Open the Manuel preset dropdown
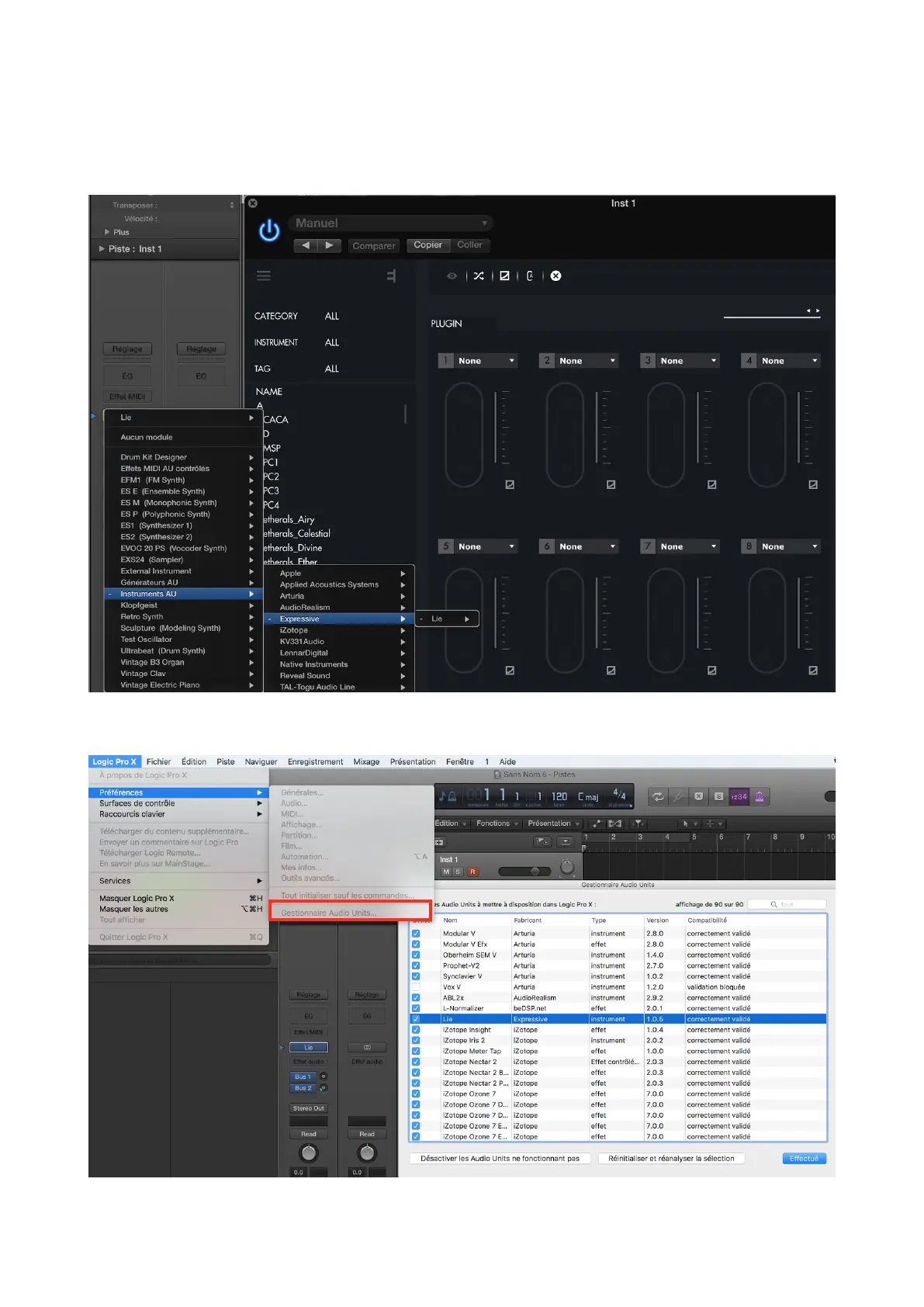924x1307 pixels. [x=392, y=223]
